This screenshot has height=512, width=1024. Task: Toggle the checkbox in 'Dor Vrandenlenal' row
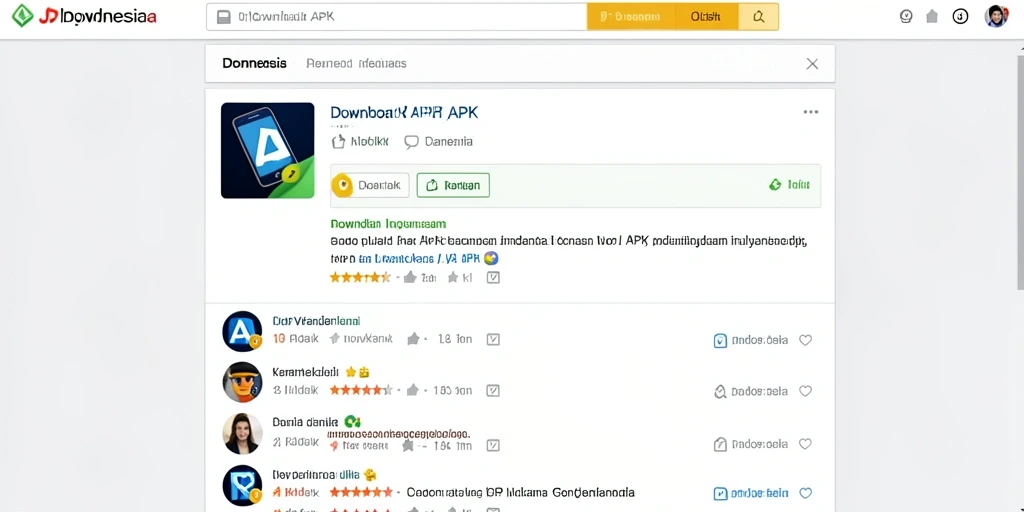coord(494,339)
